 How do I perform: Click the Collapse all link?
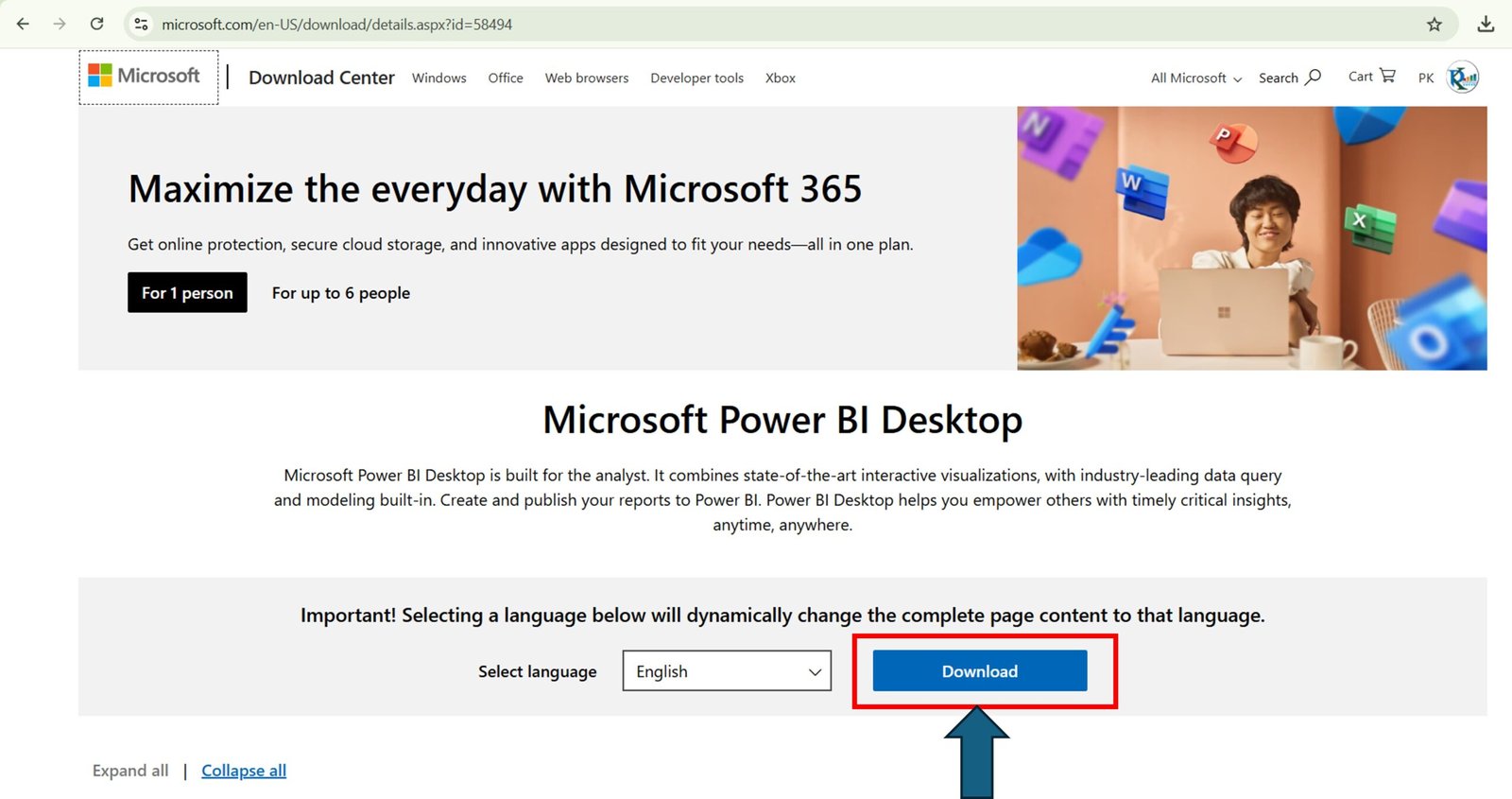(x=244, y=771)
